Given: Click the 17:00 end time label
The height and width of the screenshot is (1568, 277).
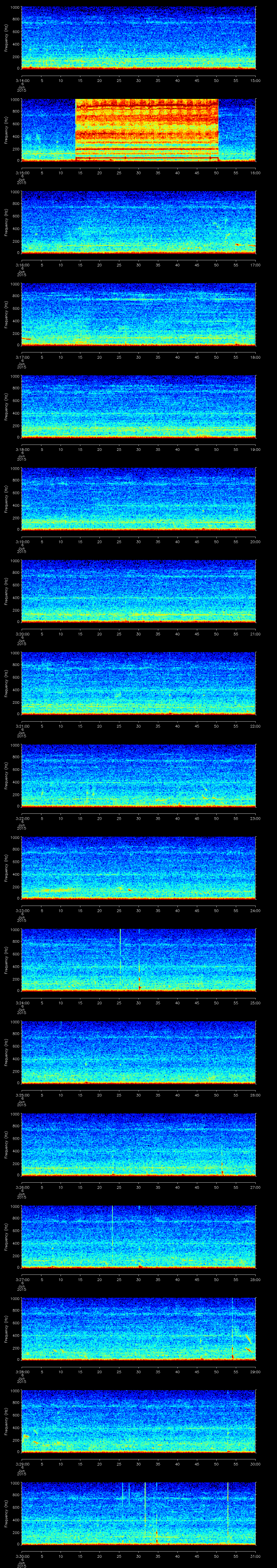Looking at the screenshot, I should 255,265.
